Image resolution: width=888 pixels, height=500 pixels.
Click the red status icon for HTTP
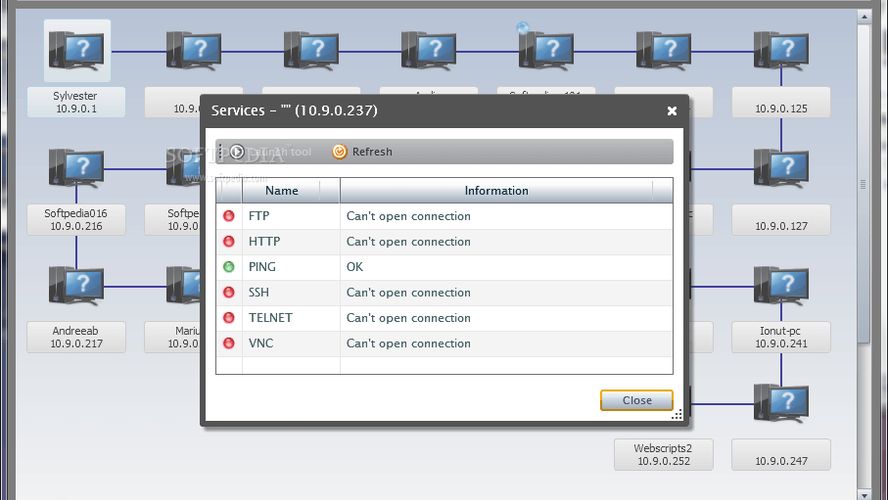[229, 241]
